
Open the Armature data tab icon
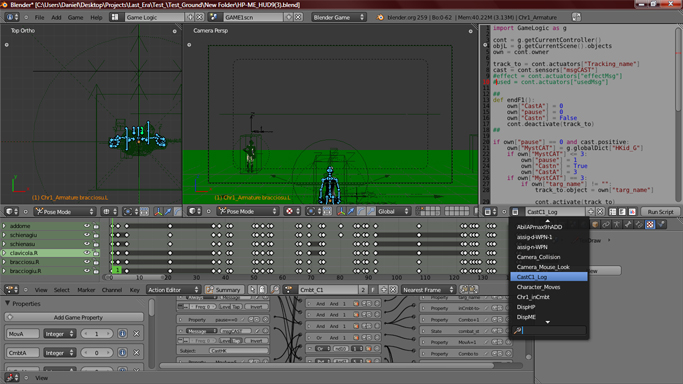coord(617,225)
